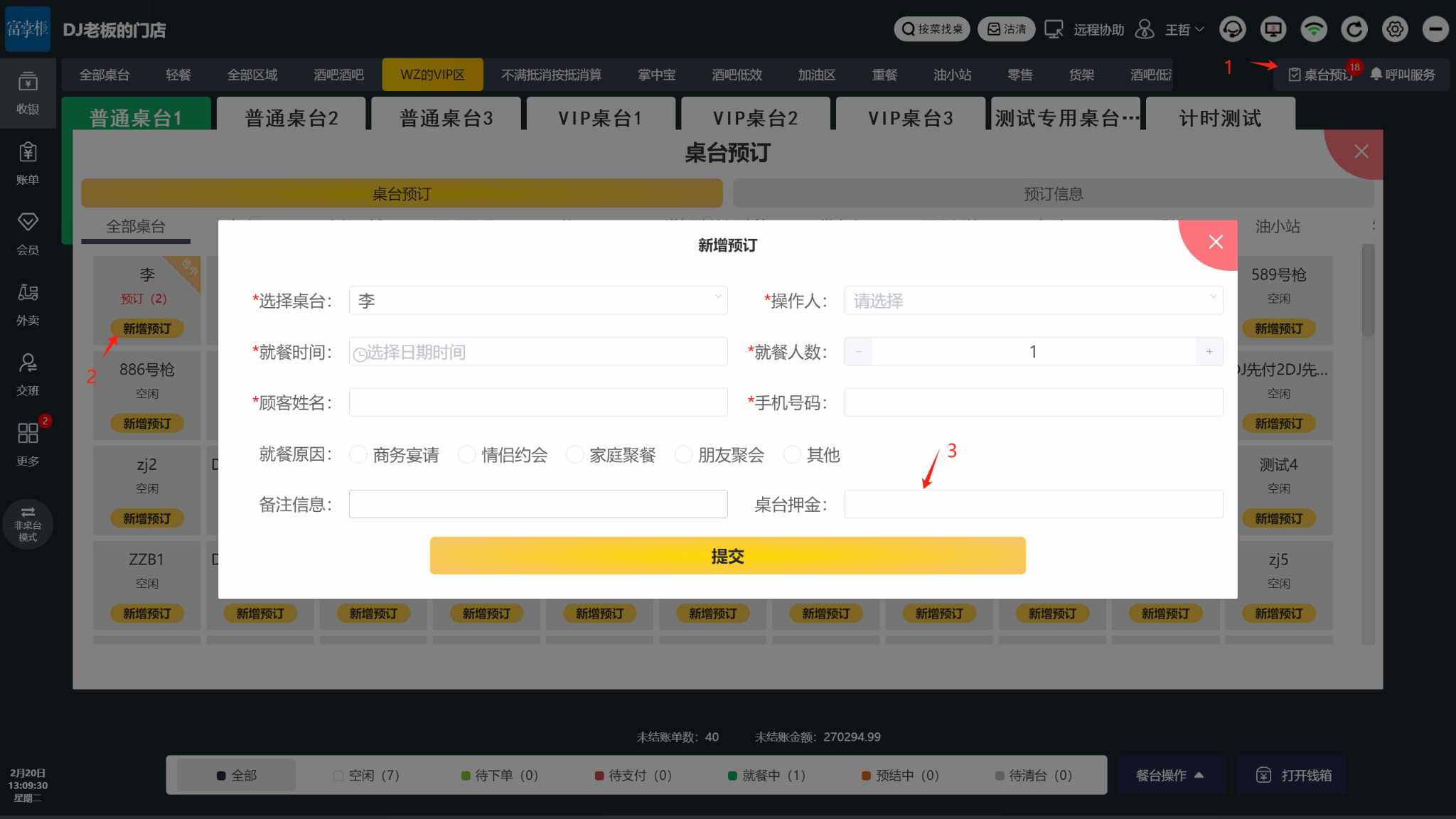Close the 新增预订 dialog
This screenshot has width=1456, height=819.
pyautogui.click(x=1216, y=242)
